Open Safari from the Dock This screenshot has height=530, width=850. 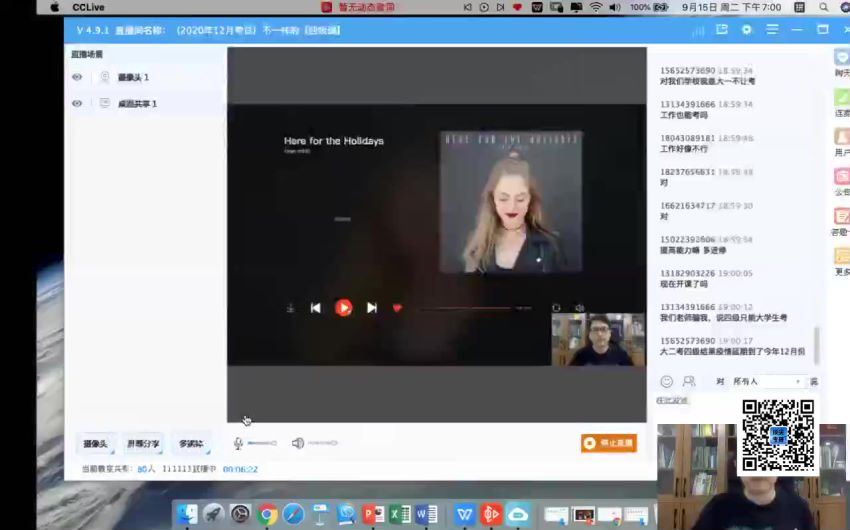click(x=294, y=514)
